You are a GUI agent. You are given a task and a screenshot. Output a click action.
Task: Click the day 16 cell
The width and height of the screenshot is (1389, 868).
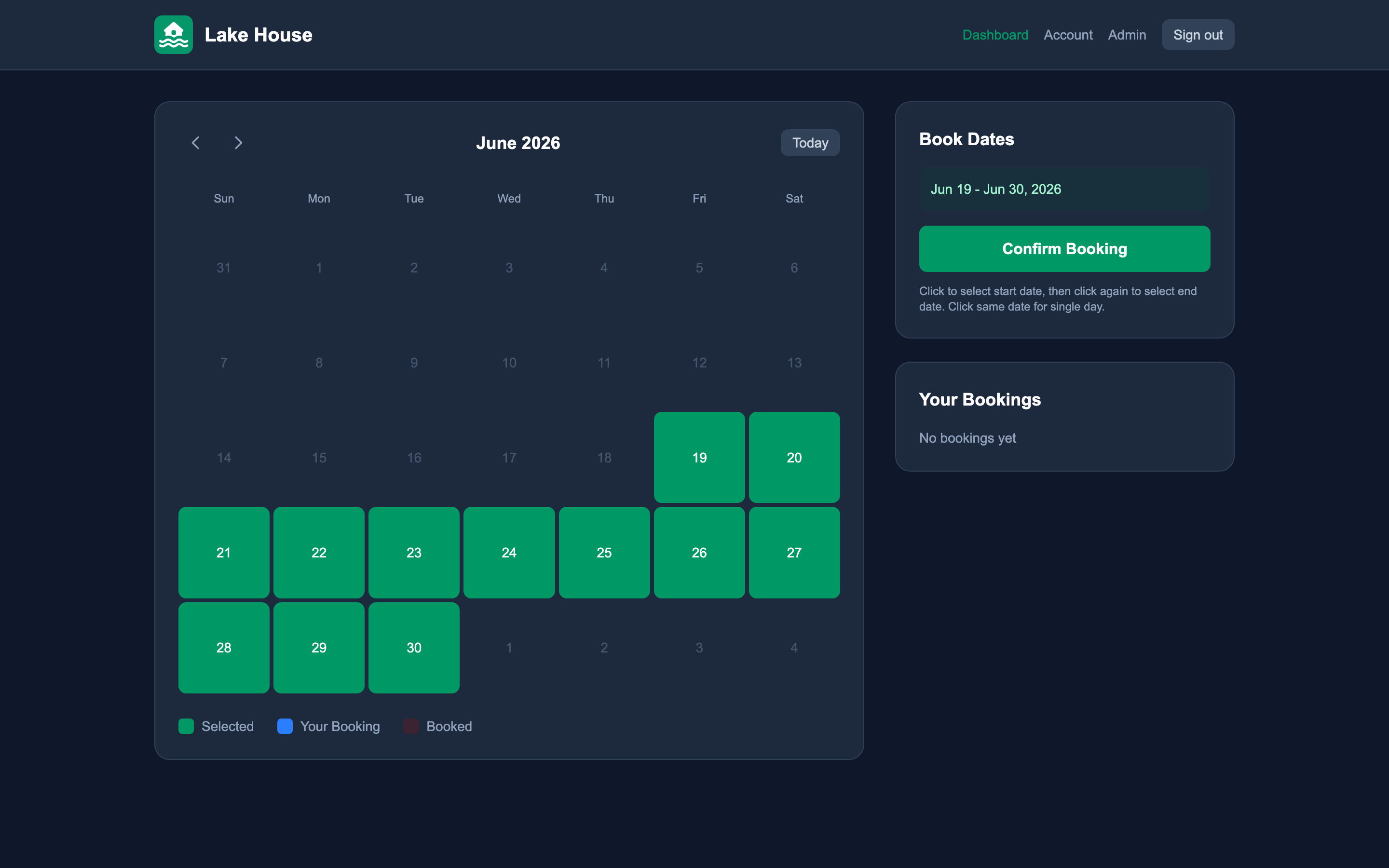click(414, 458)
